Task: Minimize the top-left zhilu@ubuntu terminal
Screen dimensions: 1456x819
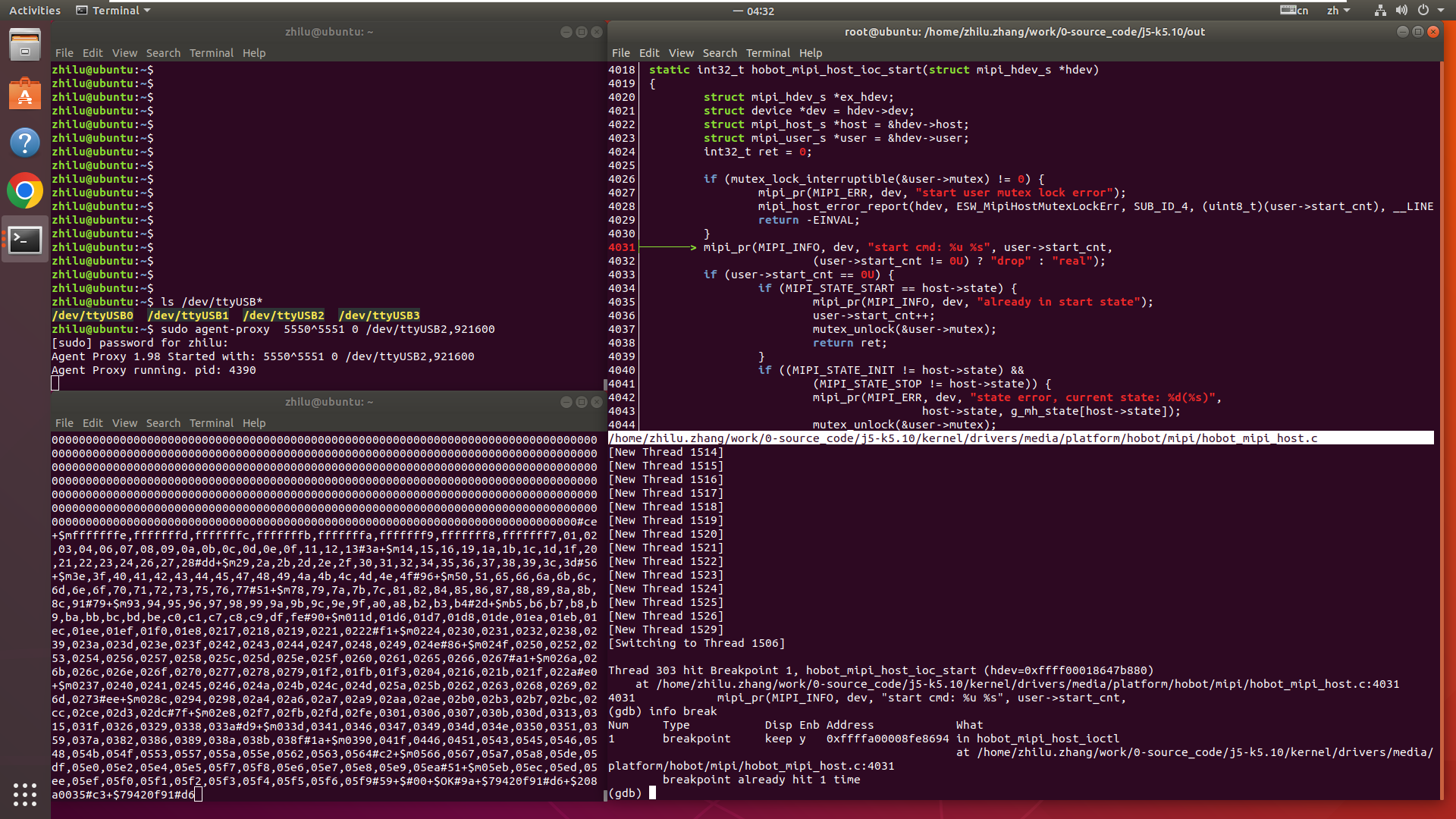Action: (566, 32)
